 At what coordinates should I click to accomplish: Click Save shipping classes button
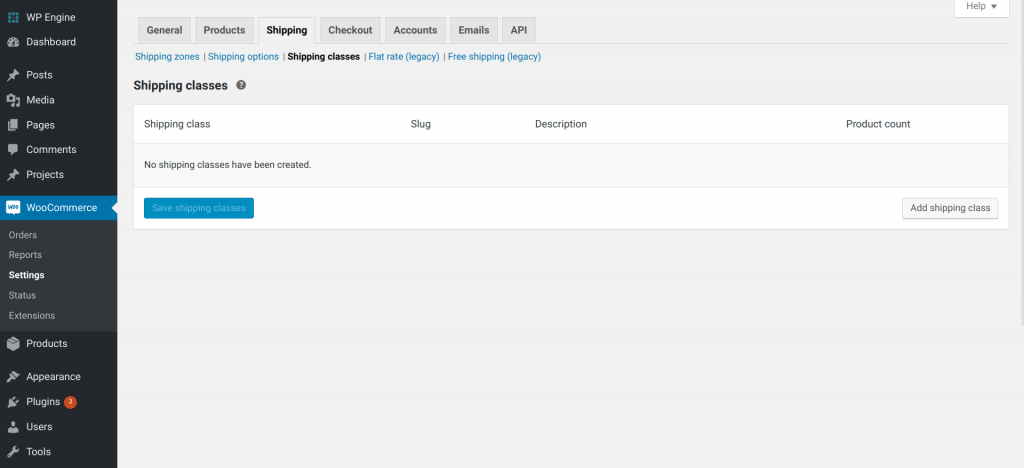click(198, 208)
